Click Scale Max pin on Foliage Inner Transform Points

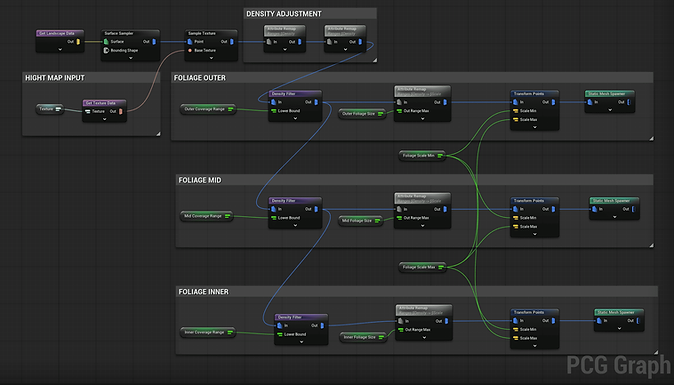tap(515, 338)
